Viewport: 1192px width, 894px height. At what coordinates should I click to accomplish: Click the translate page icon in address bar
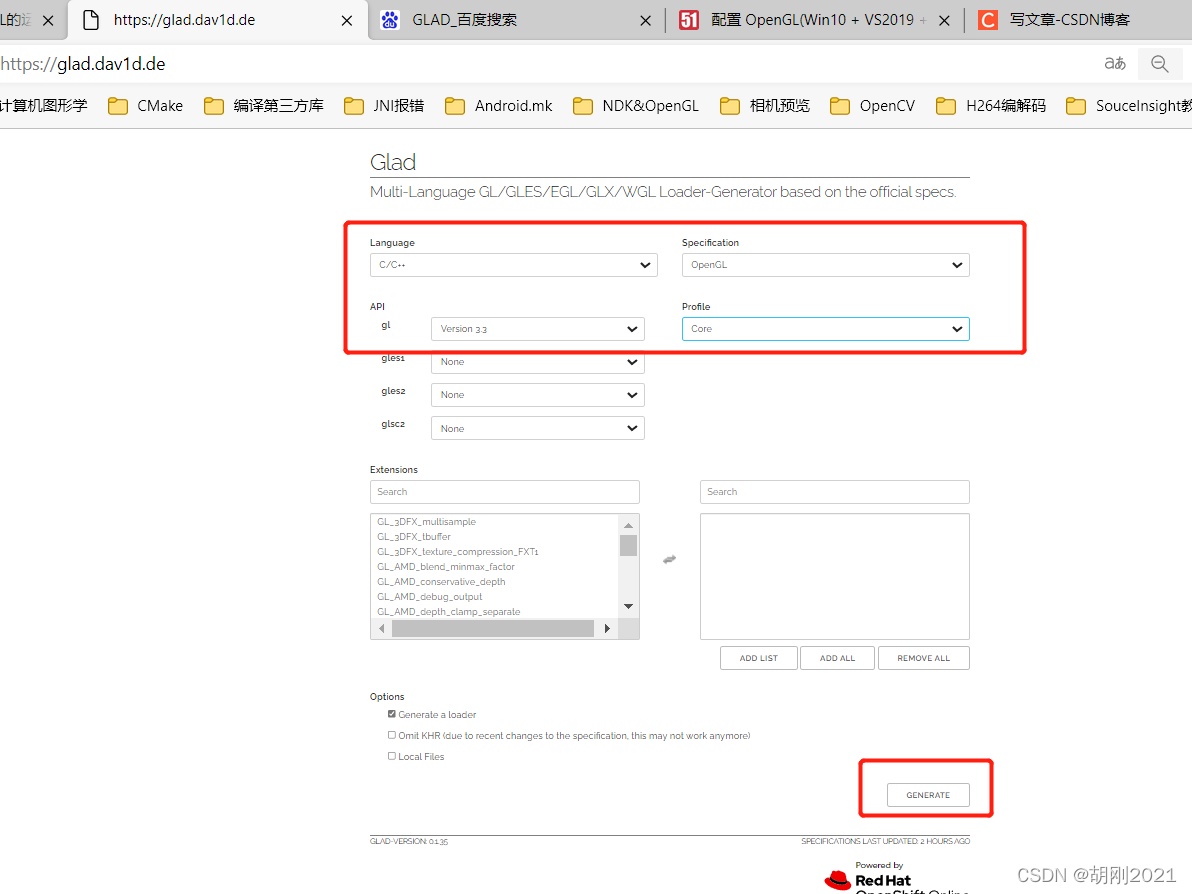coord(1114,64)
